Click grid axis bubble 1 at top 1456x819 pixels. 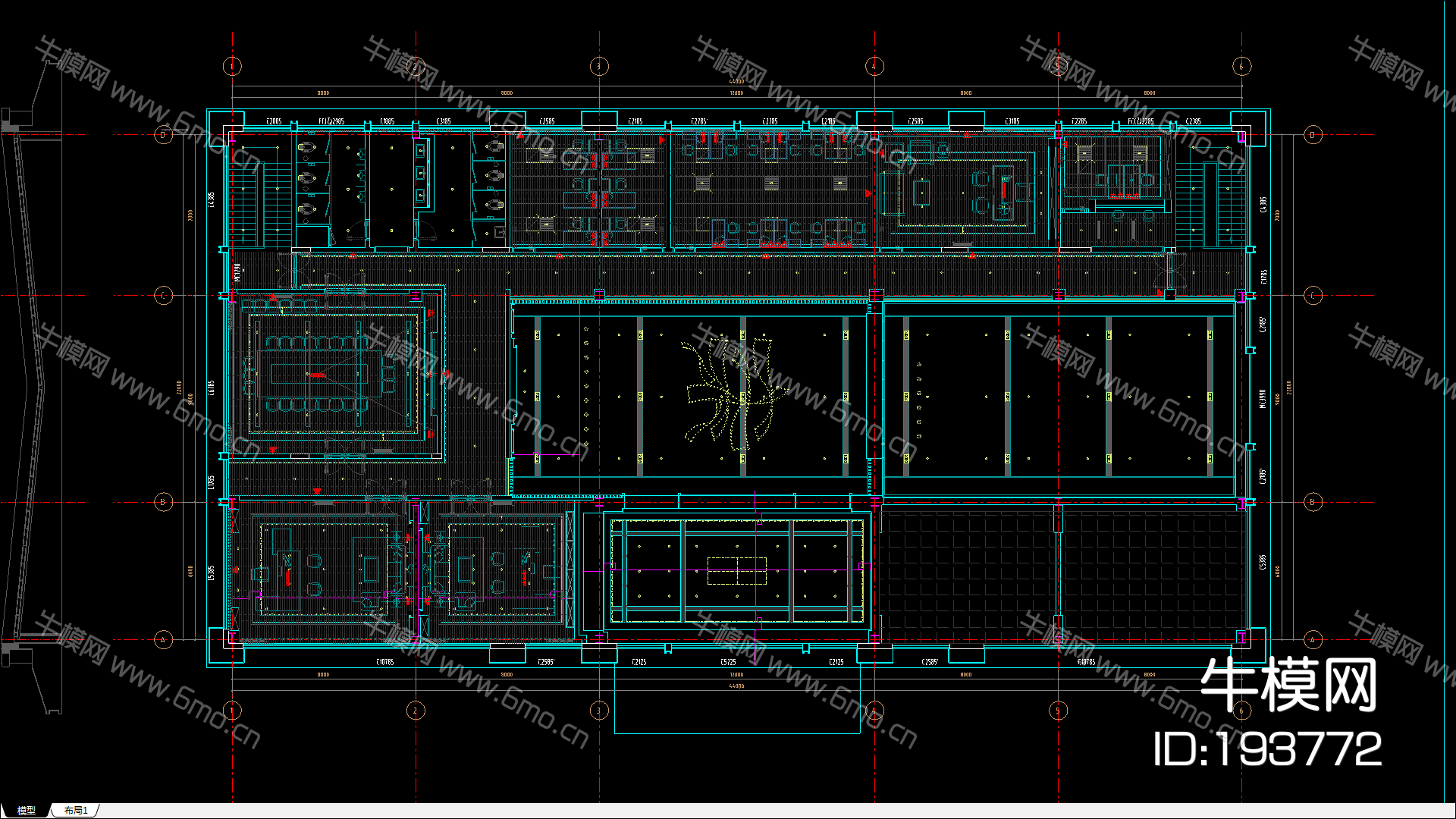tap(232, 66)
